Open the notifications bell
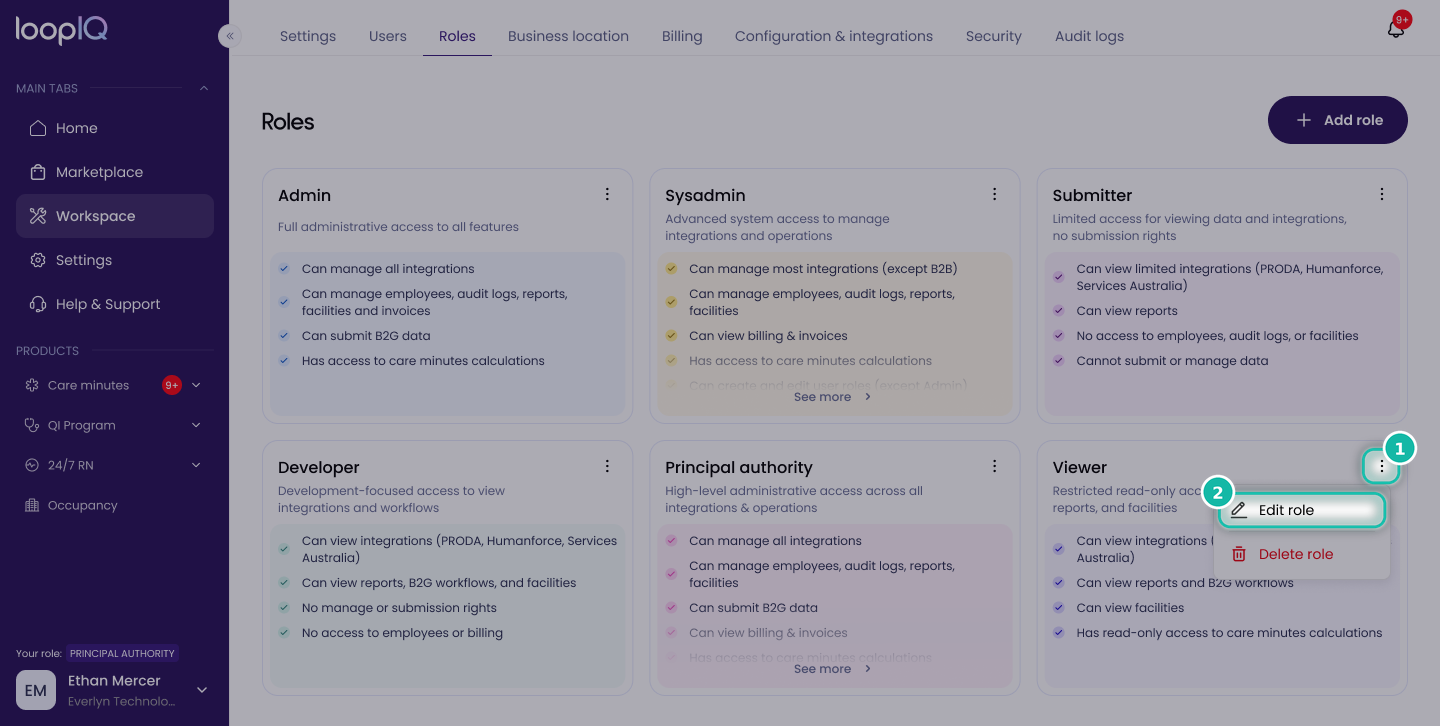1440x726 pixels. click(1396, 28)
